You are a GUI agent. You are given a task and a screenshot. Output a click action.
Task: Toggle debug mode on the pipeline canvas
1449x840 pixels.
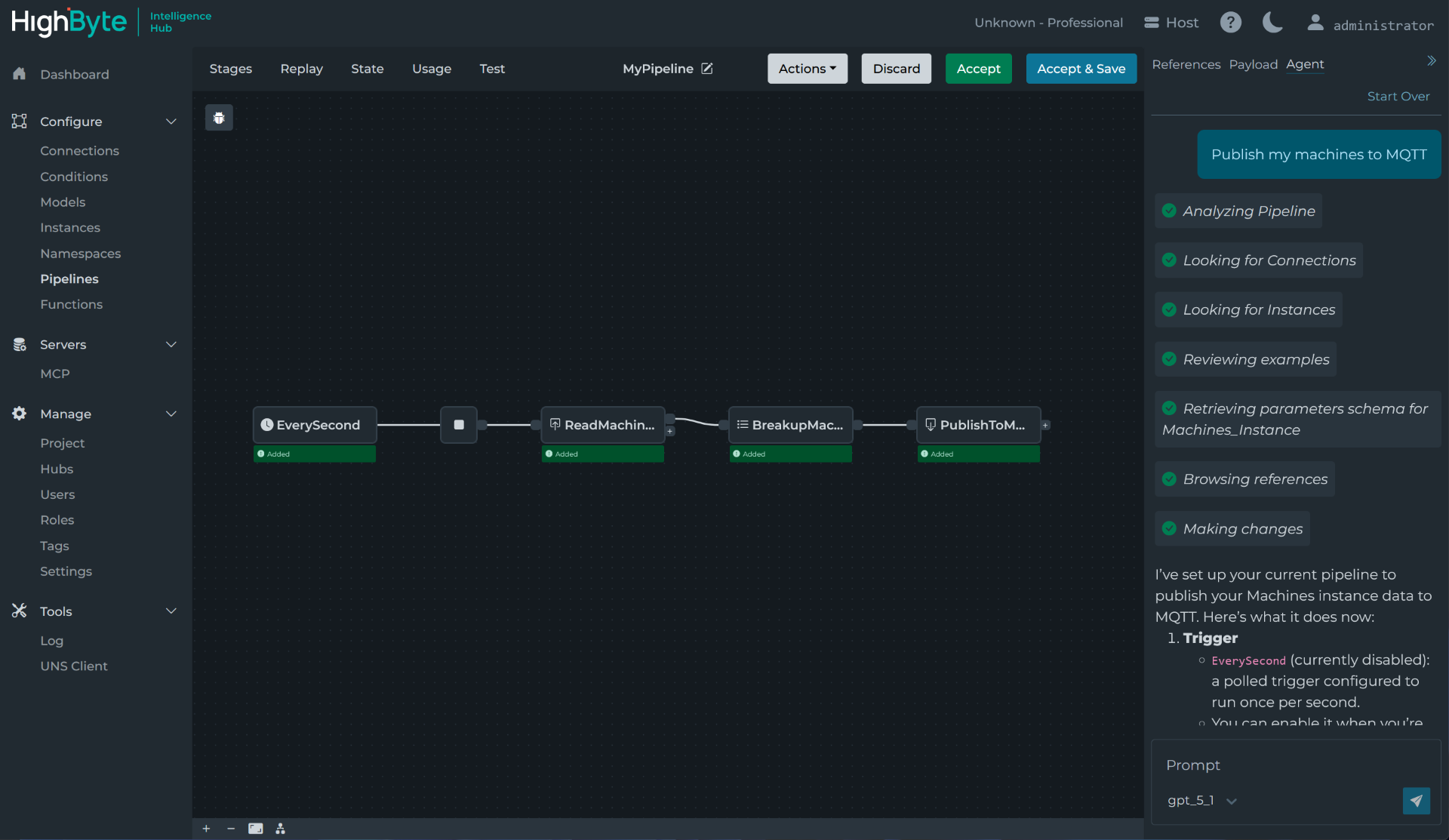click(219, 118)
